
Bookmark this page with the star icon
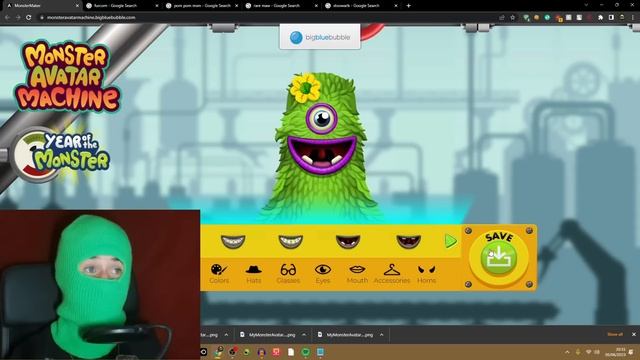513,18
